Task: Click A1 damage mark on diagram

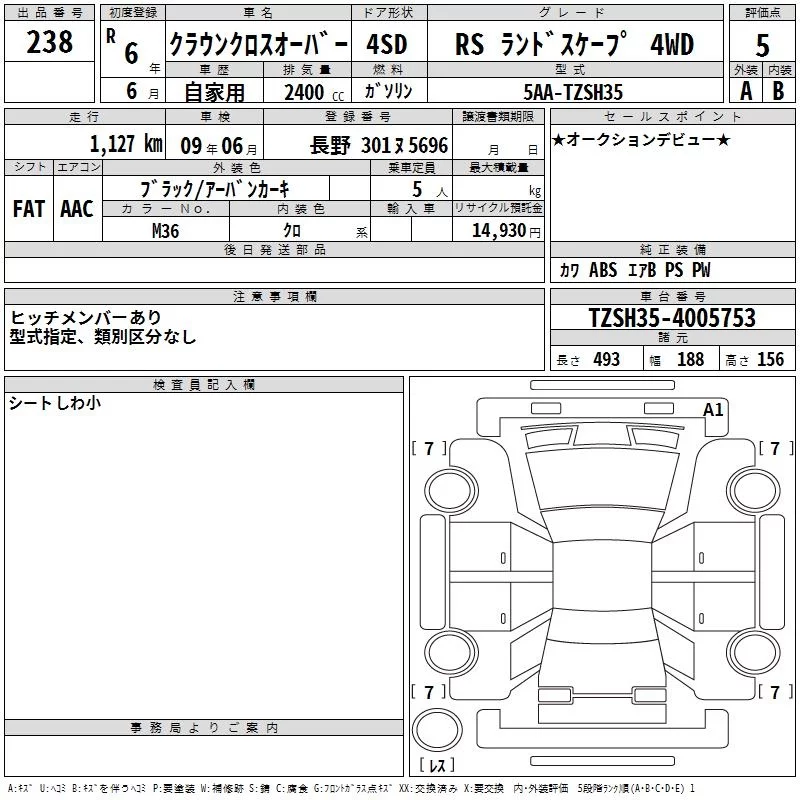Action: coord(713,410)
